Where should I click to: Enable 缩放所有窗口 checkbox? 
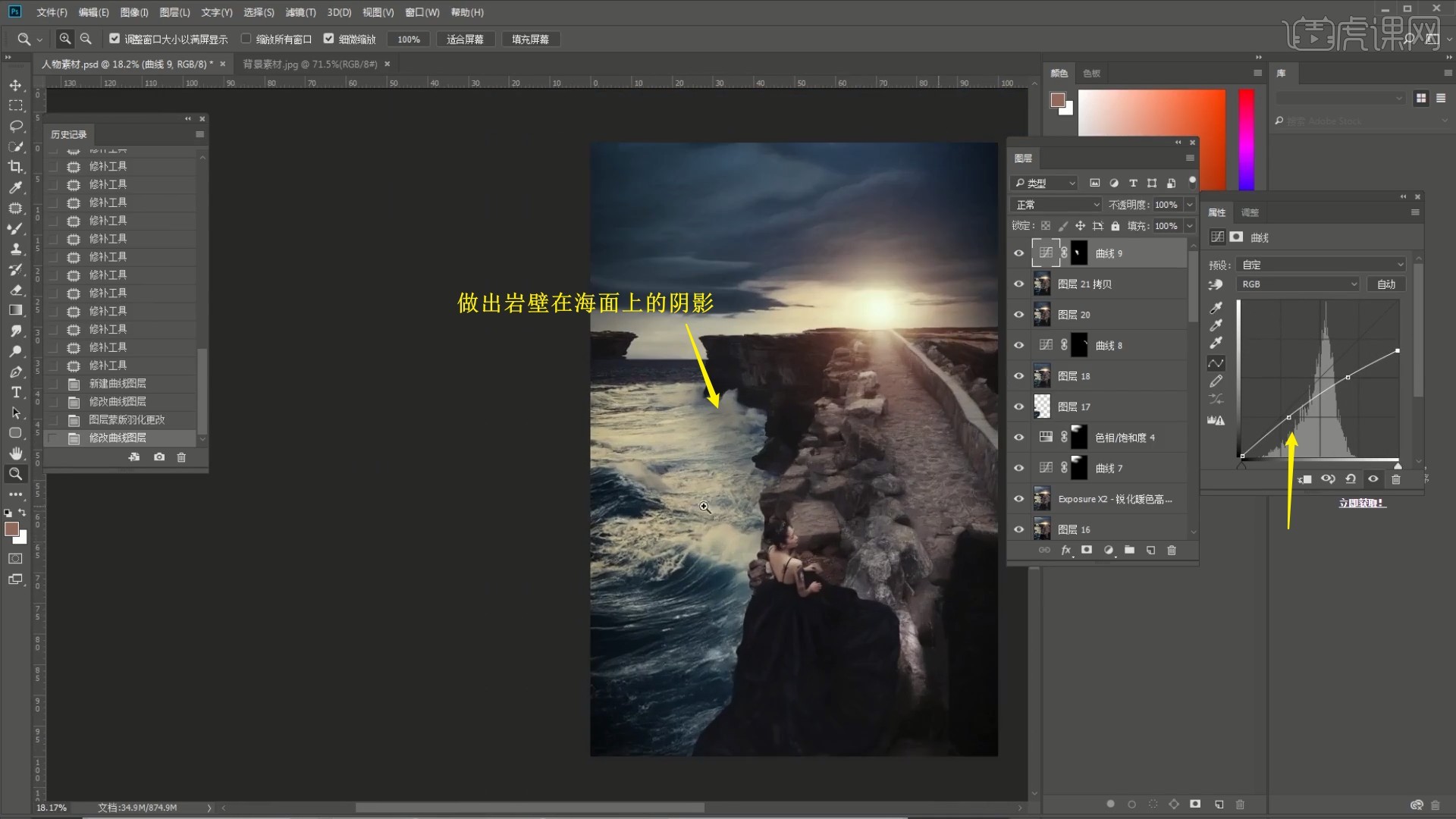[246, 39]
